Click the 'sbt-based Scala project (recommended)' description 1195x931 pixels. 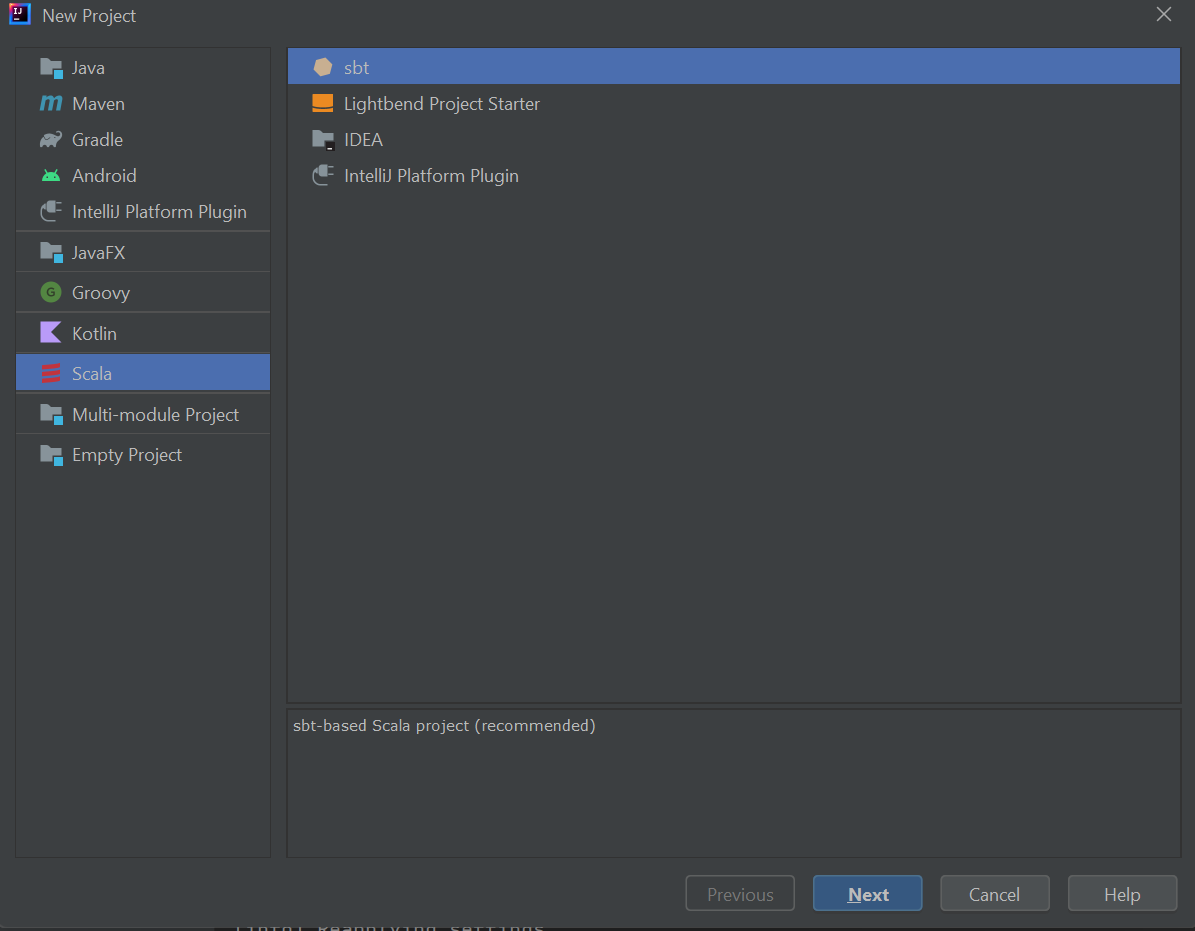click(x=444, y=725)
